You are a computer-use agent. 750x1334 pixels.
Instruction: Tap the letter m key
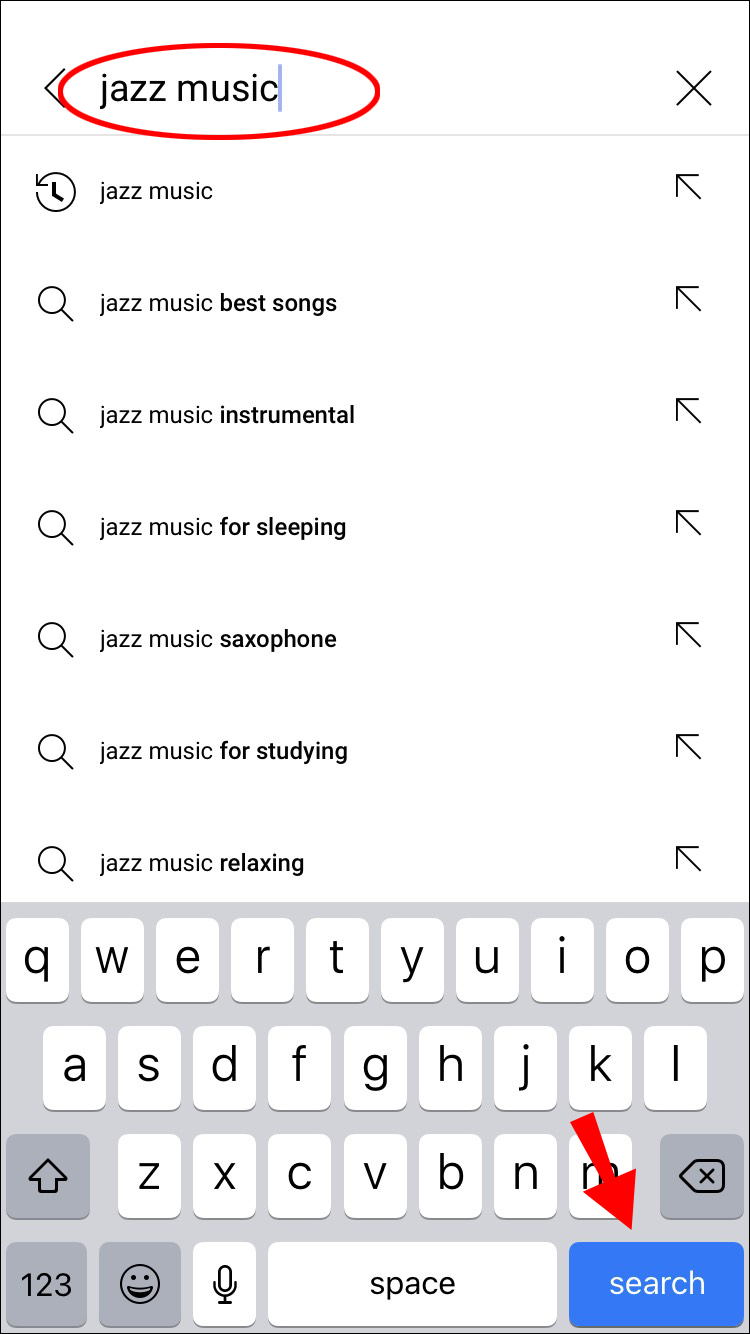pos(600,1176)
